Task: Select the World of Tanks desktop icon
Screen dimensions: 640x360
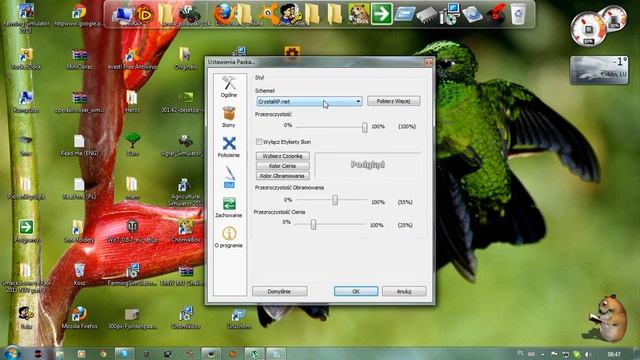Action: (x=132, y=232)
